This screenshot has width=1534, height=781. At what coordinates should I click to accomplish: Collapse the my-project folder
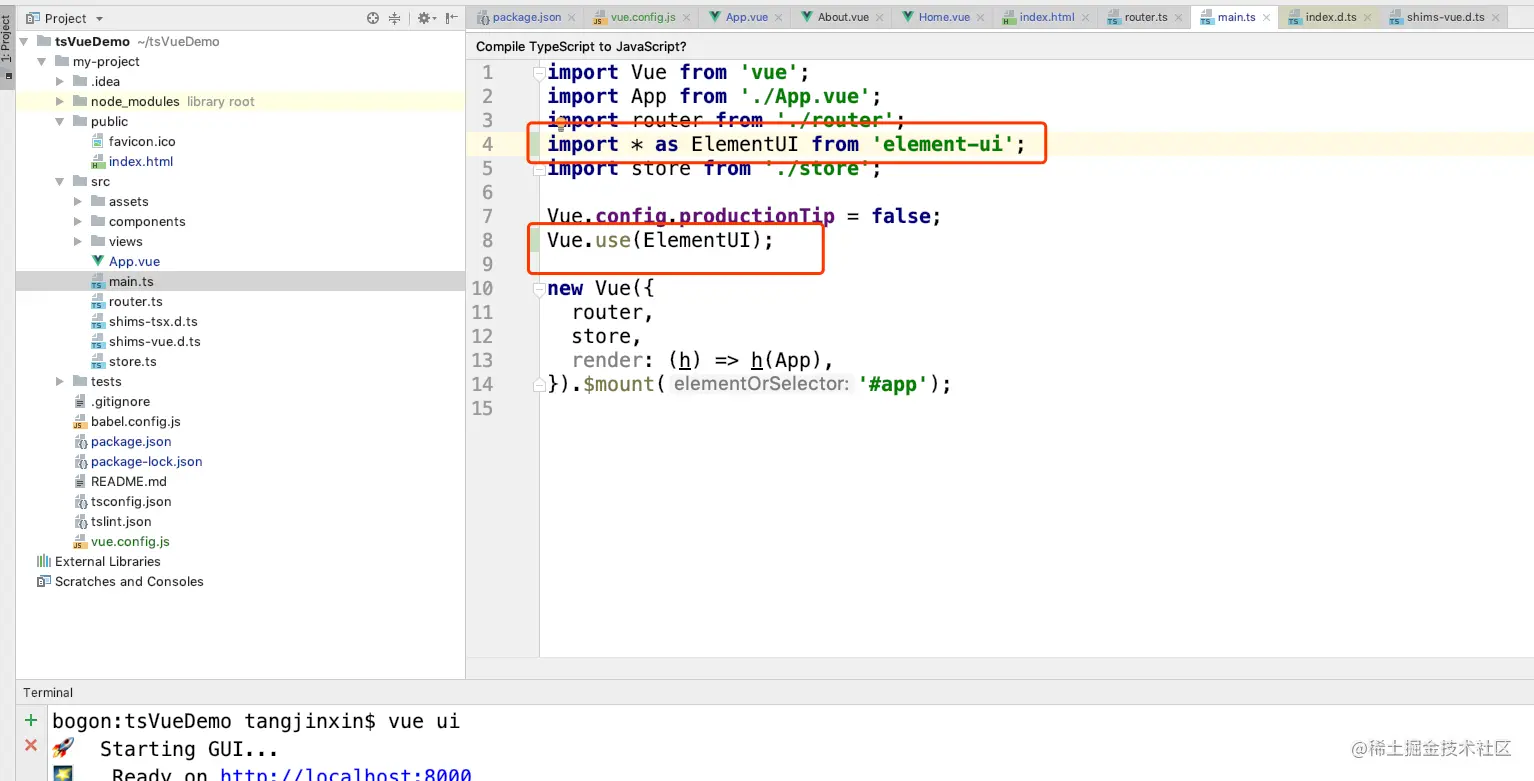[x=43, y=62]
